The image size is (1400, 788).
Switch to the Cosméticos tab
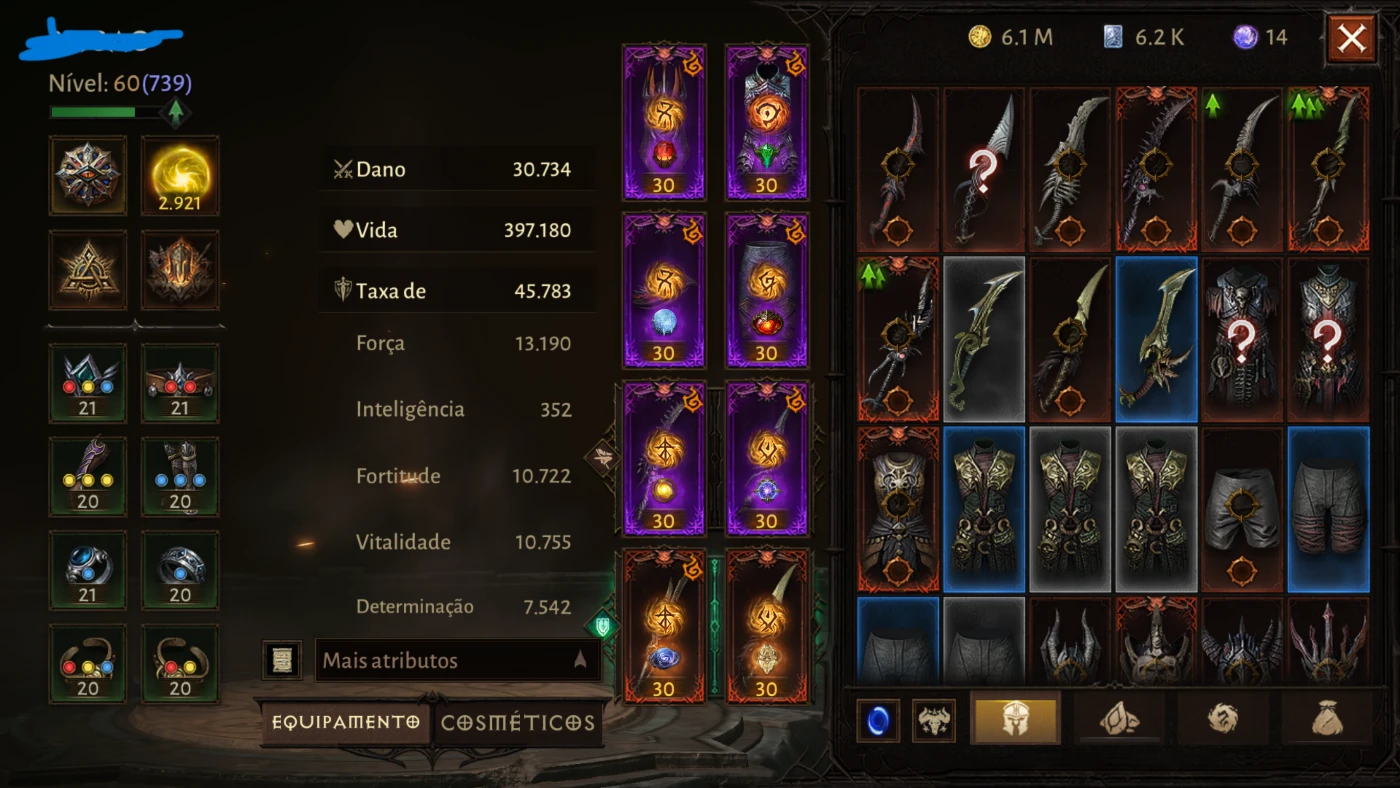(x=518, y=722)
